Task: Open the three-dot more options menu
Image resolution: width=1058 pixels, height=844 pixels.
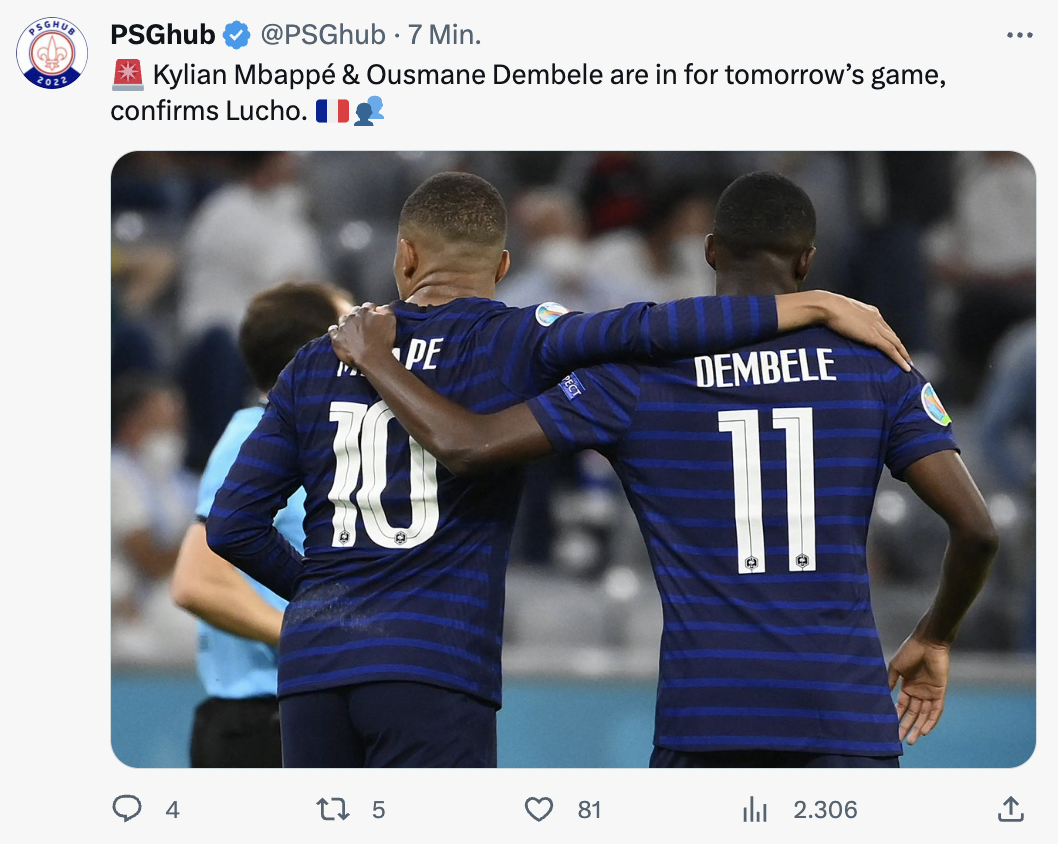Action: (x=1019, y=35)
